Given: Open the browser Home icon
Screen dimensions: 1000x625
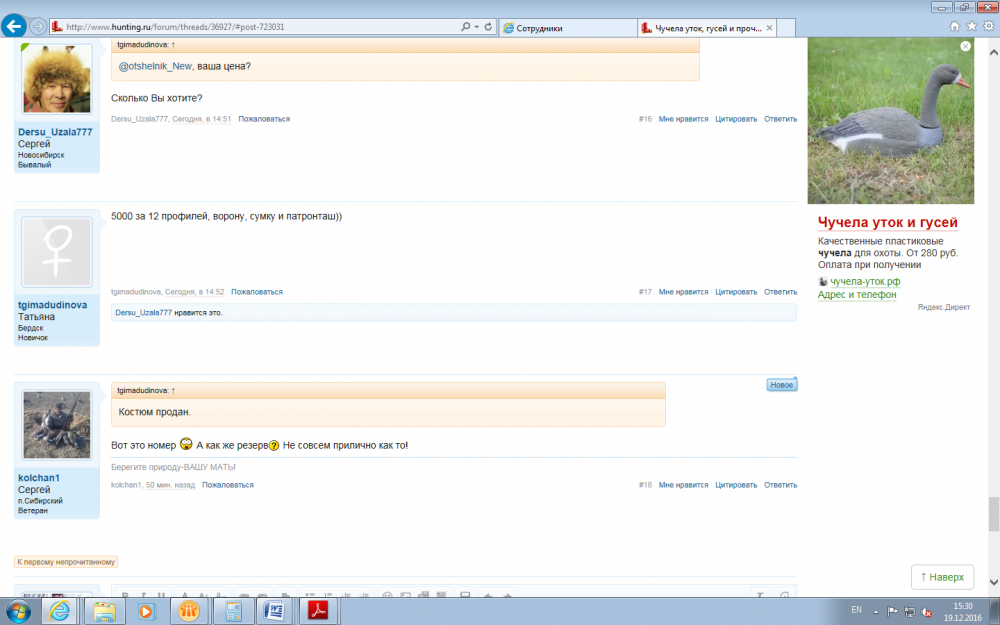Looking at the screenshot, I should pos(955,27).
